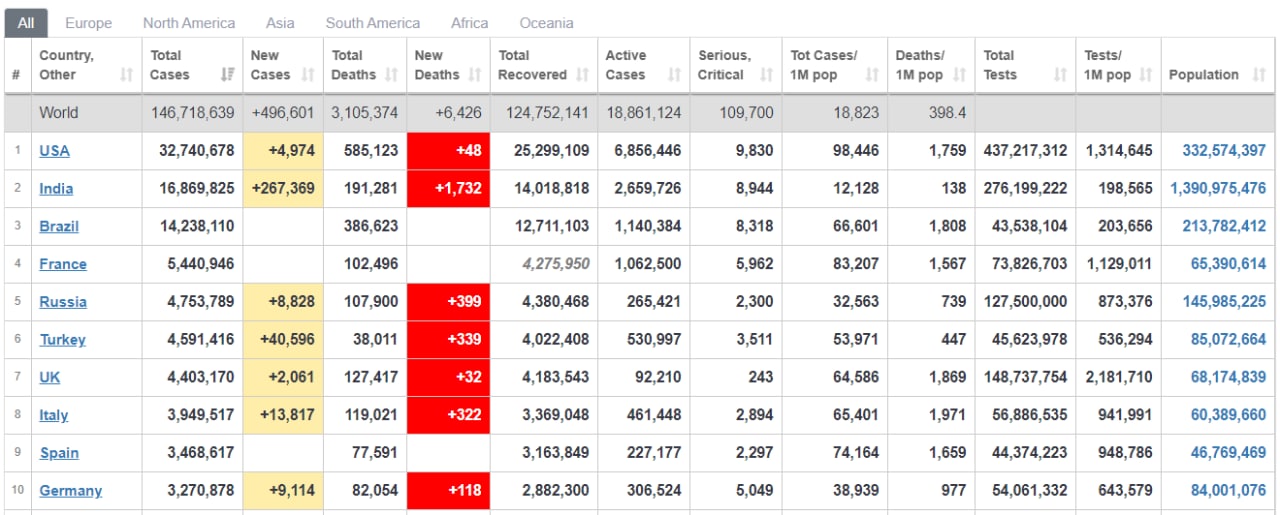The height and width of the screenshot is (515, 1280).
Task: Open the Spain country link
Action: [x=59, y=453]
